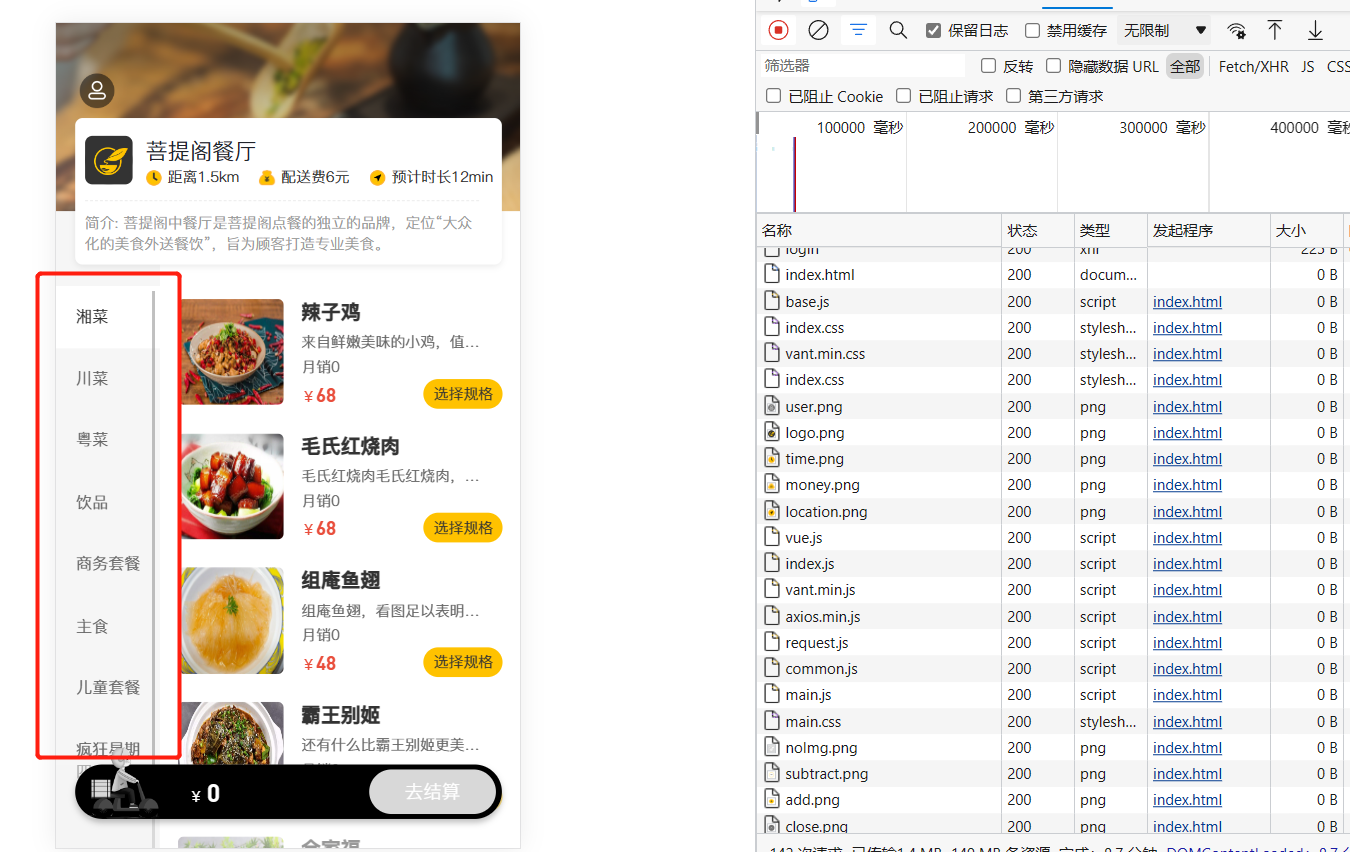1350x852 pixels.
Task: Select JS filter type
Action: click(1308, 66)
